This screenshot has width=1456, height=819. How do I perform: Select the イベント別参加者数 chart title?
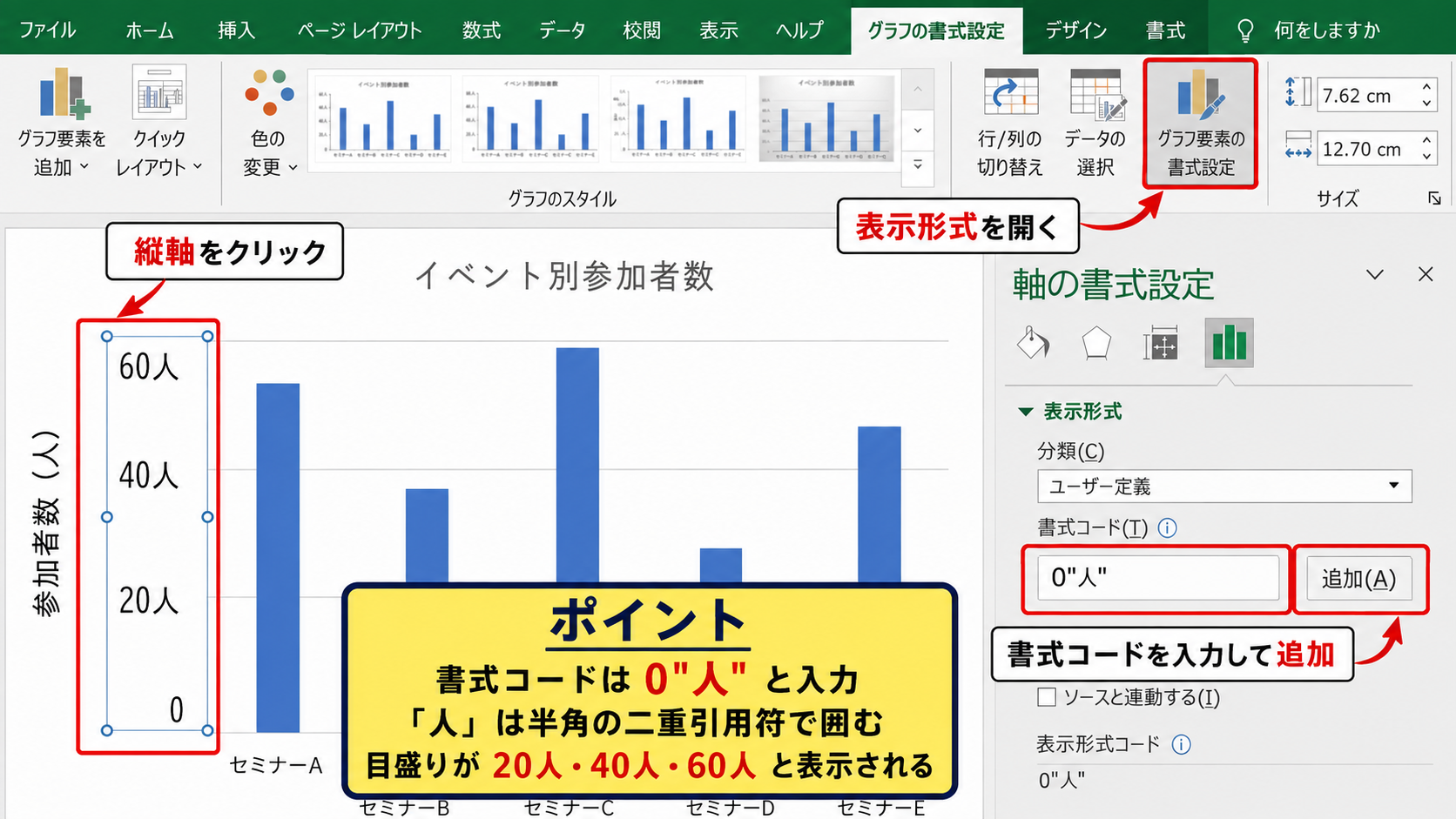(564, 277)
